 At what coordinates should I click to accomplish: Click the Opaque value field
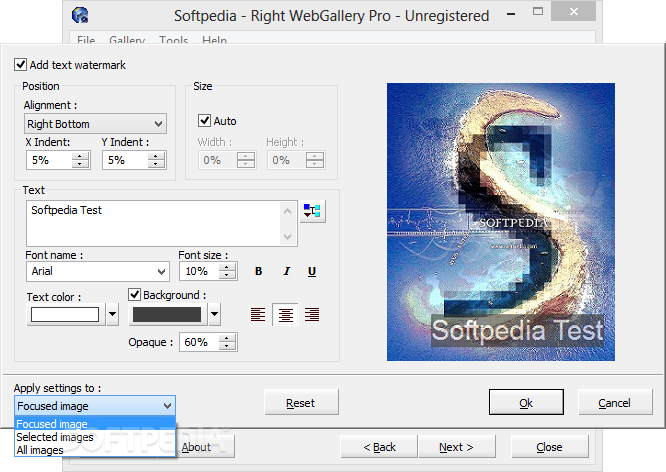199,342
